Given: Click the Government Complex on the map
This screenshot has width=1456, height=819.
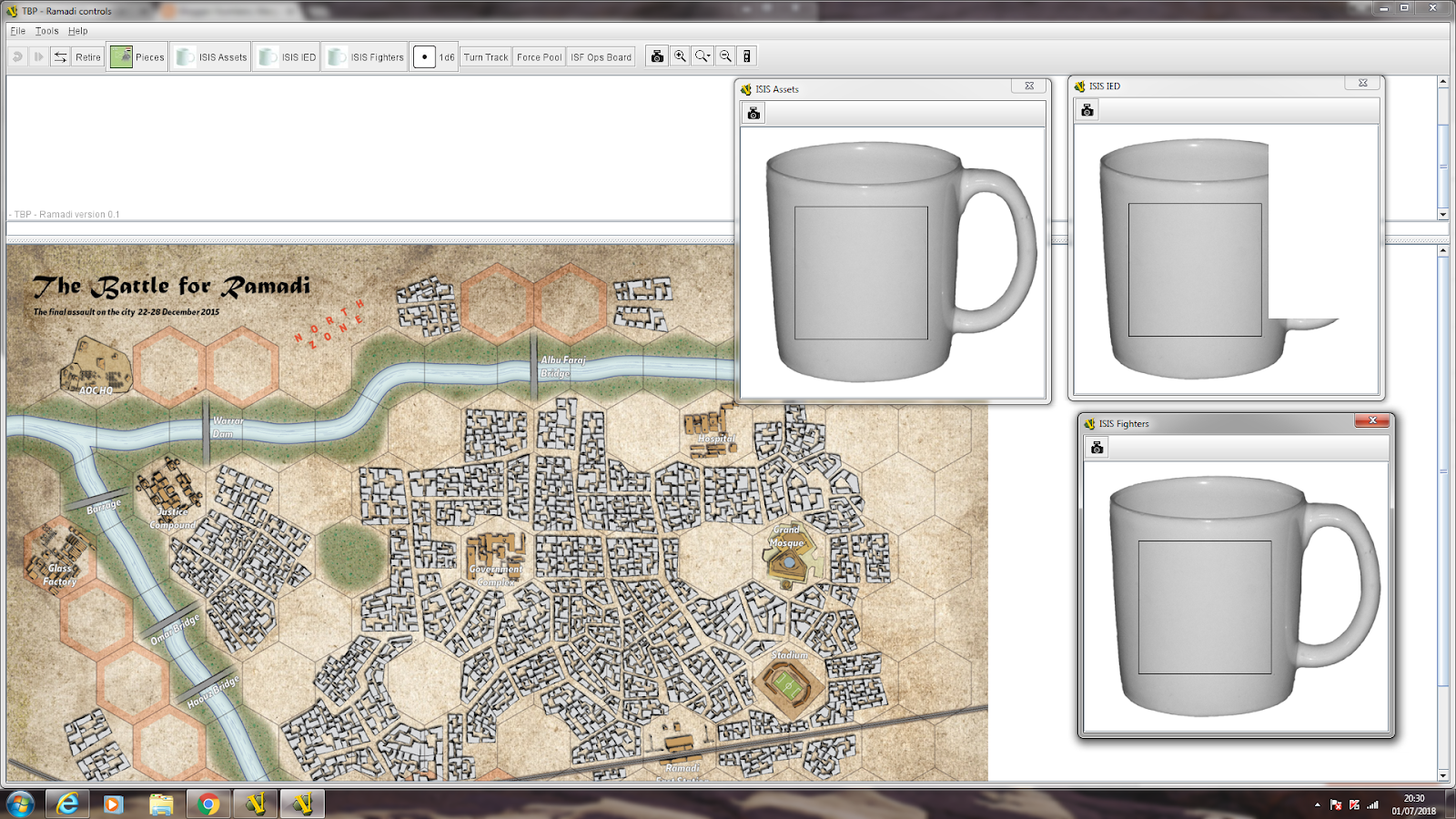Looking at the screenshot, I should pos(496,558).
